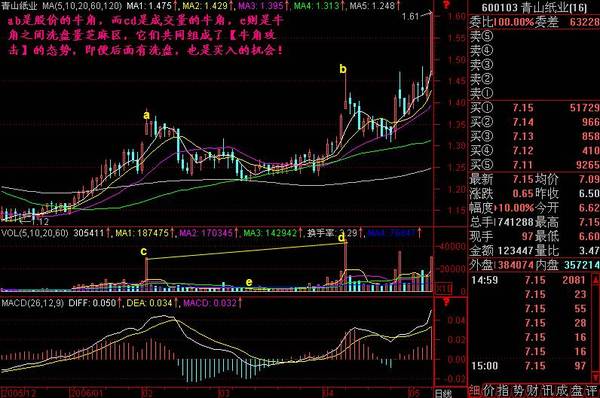Click the scroll-up arrow in tick list

pos(596,281)
